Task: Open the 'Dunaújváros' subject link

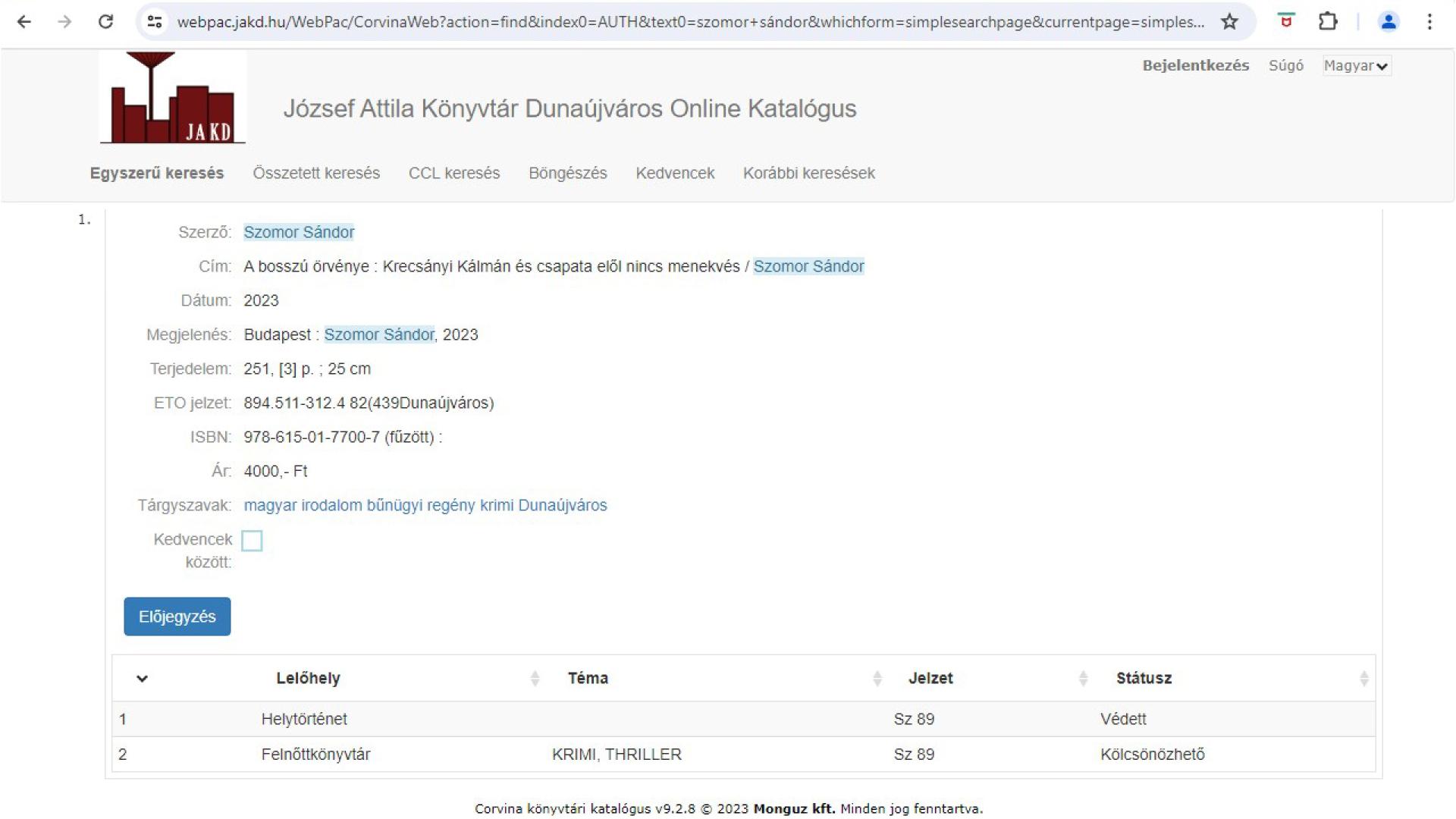Action: [x=563, y=505]
